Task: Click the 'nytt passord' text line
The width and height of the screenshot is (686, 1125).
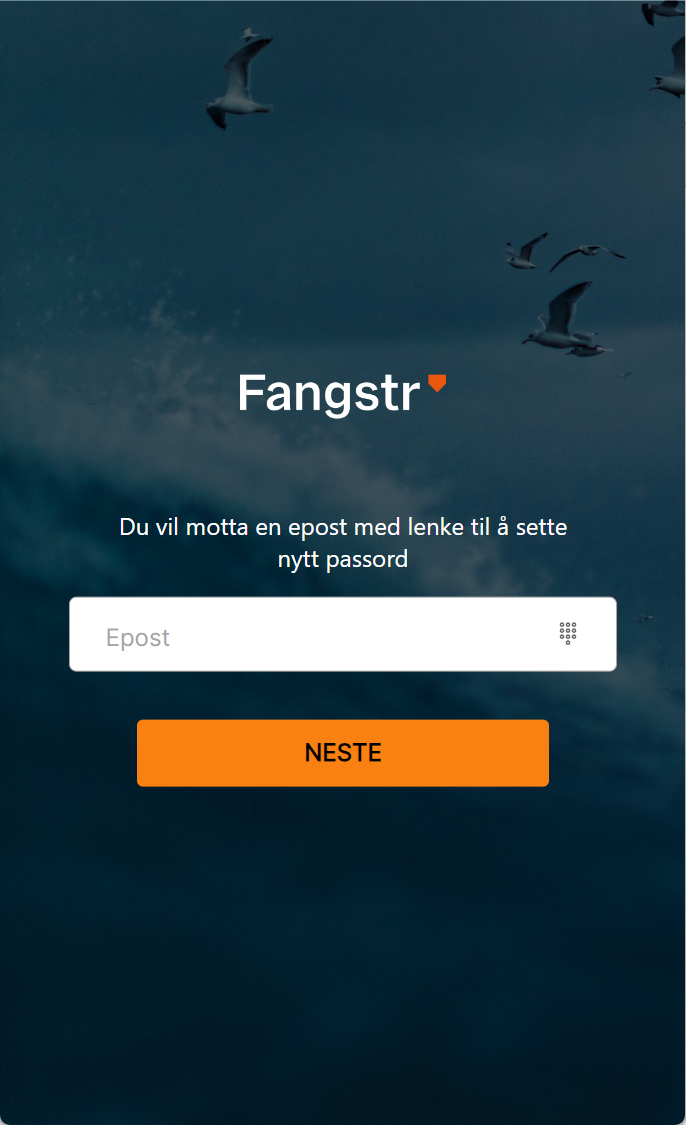Action: [343, 559]
